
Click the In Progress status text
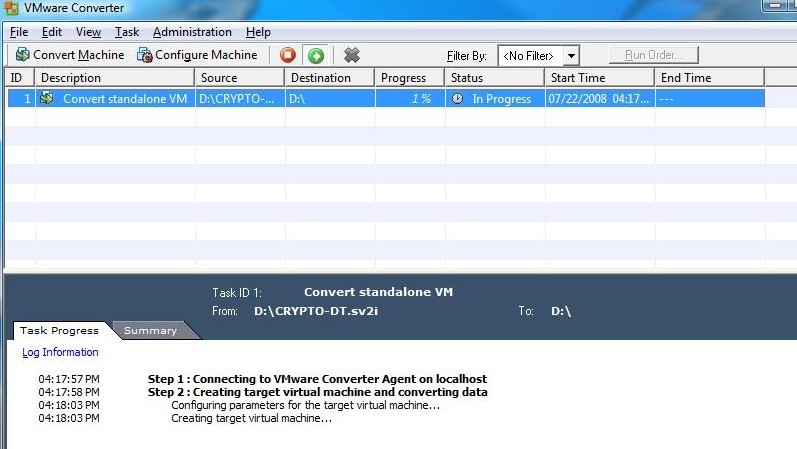coord(502,99)
